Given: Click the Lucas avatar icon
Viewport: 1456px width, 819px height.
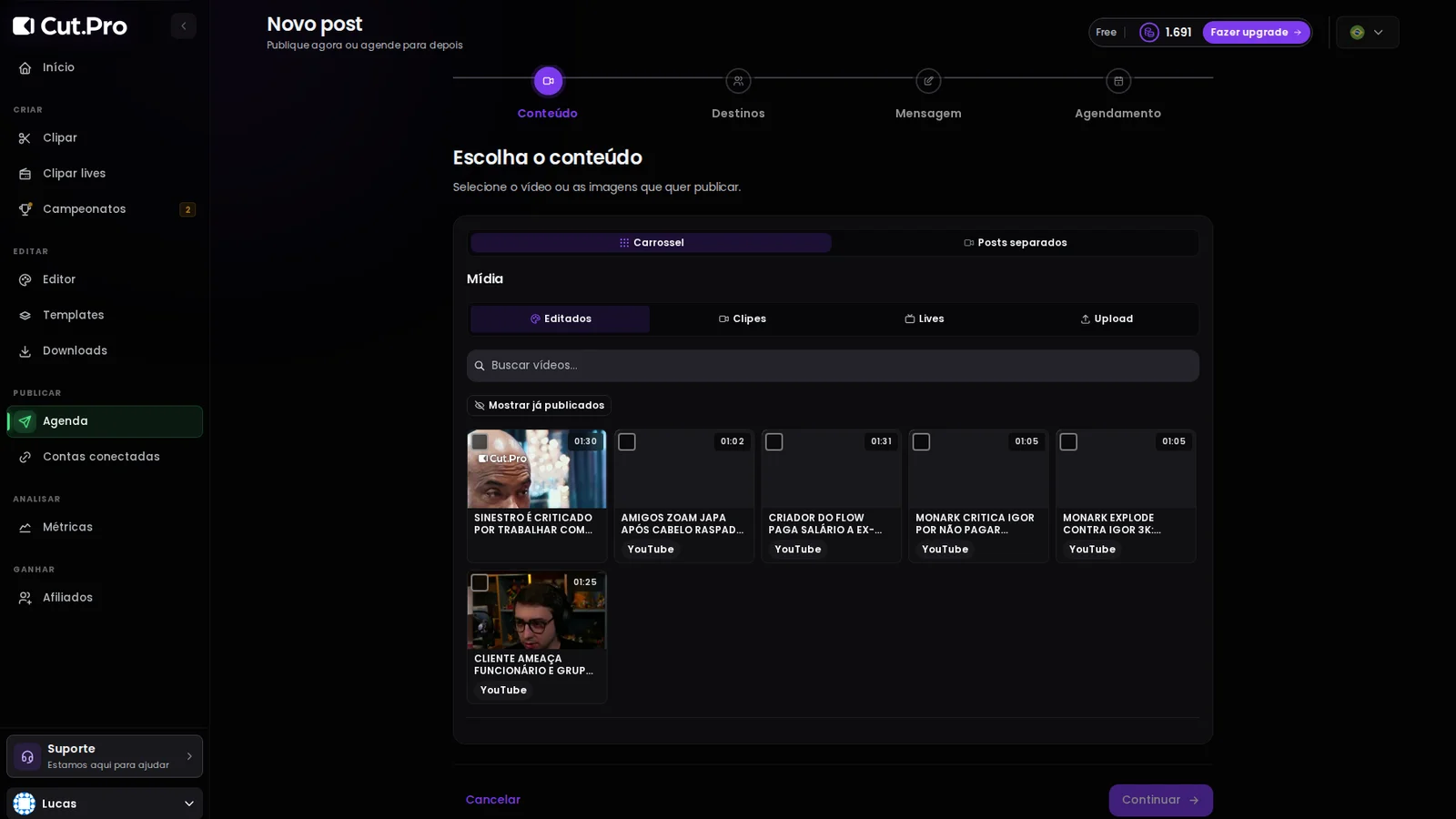Looking at the screenshot, I should pyautogui.click(x=25, y=804).
